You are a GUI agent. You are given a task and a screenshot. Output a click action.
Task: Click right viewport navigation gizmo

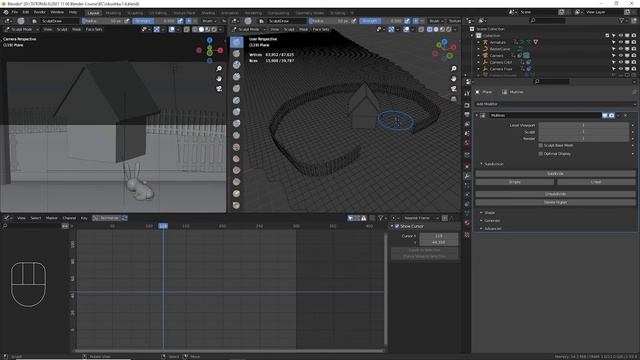click(444, 50)
